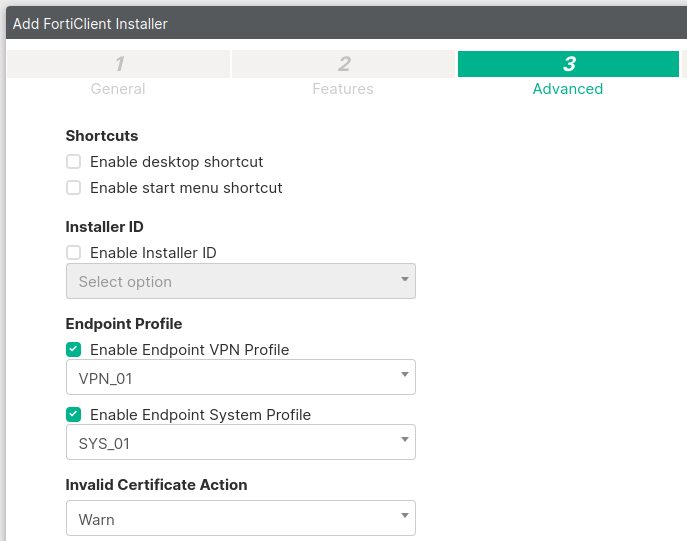Uncheck Enable Endpoint VPN Profile
This screenshot has height=541, width=687.
[73, 350]
